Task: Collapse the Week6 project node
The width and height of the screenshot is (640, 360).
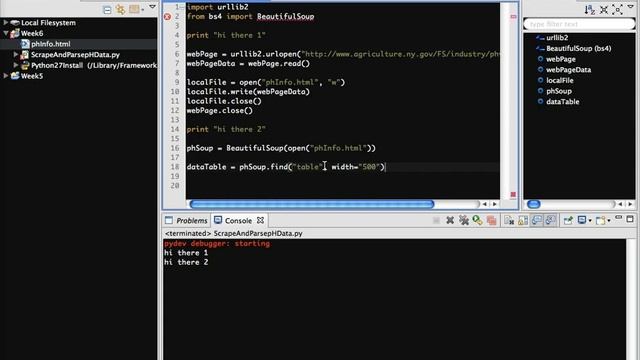Action: [x=6, y=33]
